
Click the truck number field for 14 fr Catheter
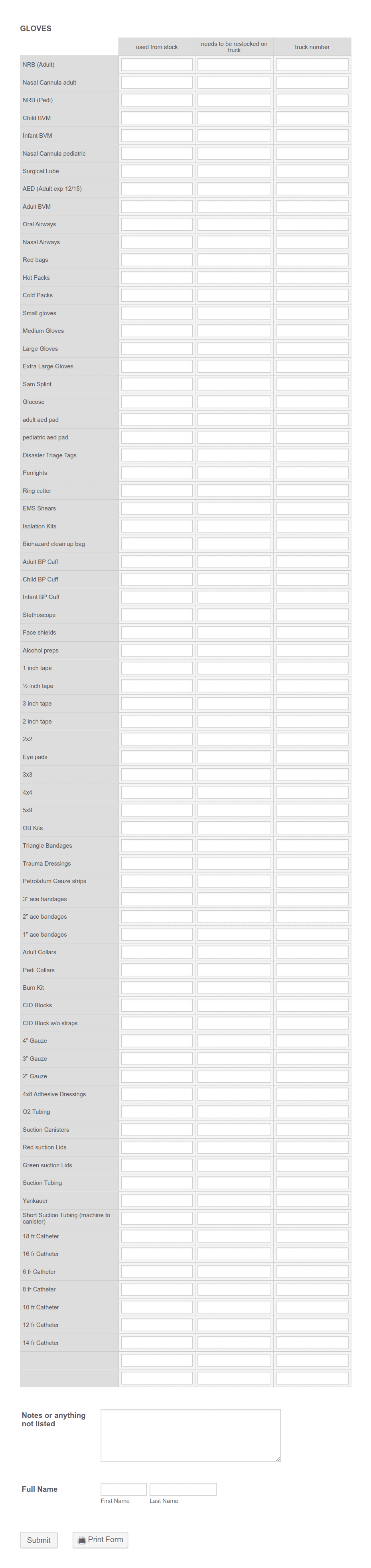pos(312,1342)
